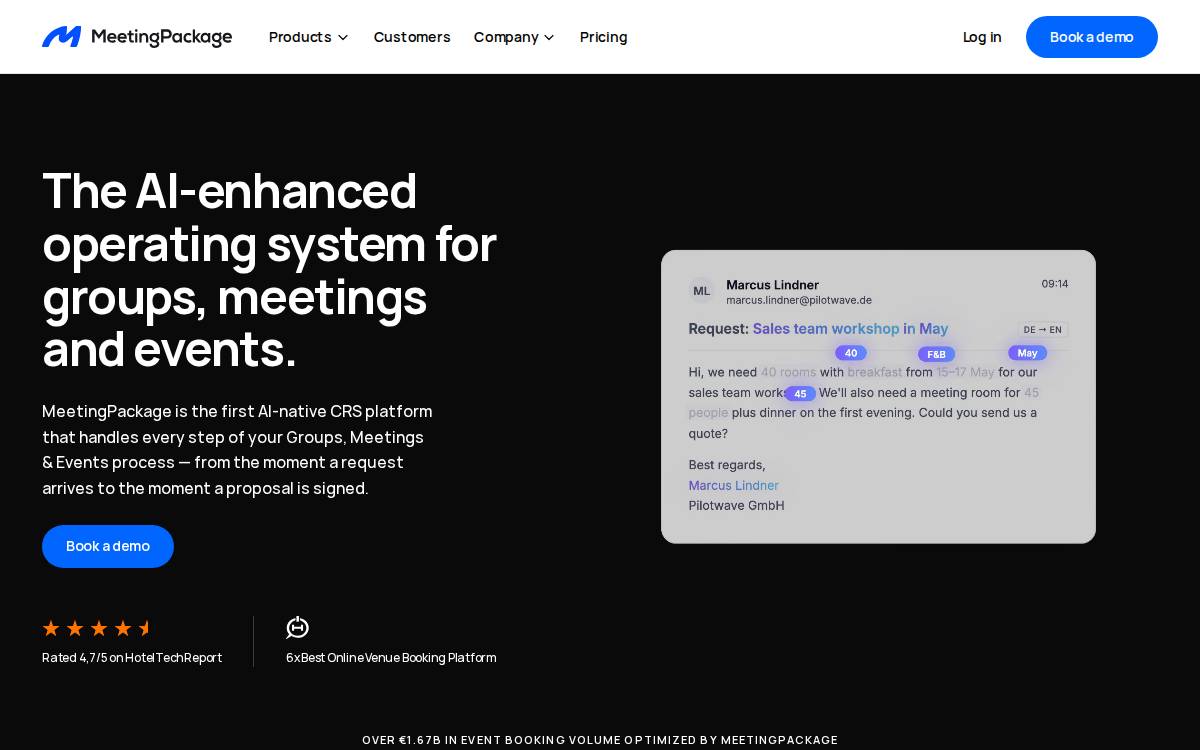
Task: Click the 6x Best Online Venue Booking Platform text
Action: point(391,658)
